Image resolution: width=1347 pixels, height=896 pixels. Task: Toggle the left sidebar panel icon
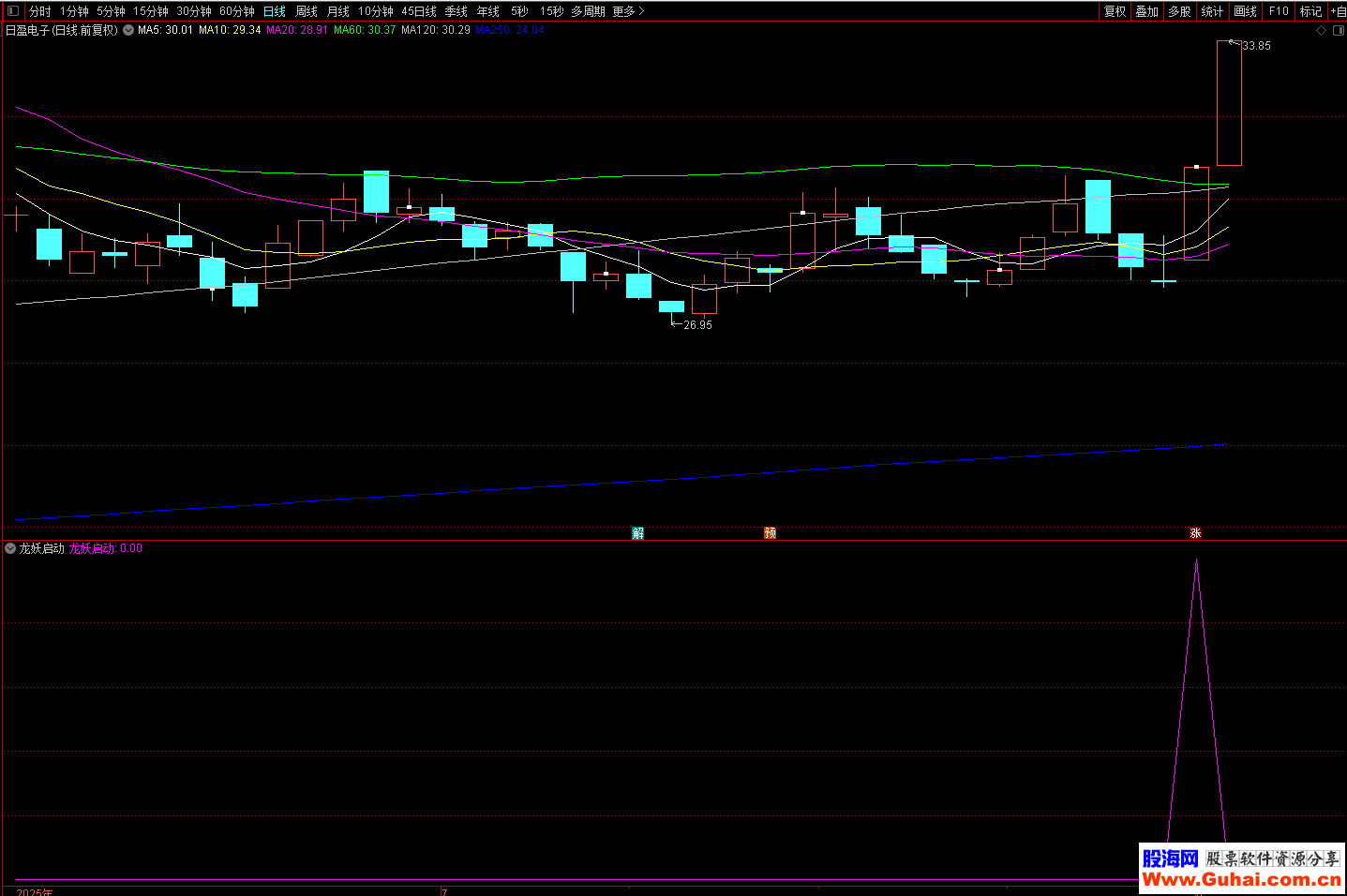coord(13,11)
